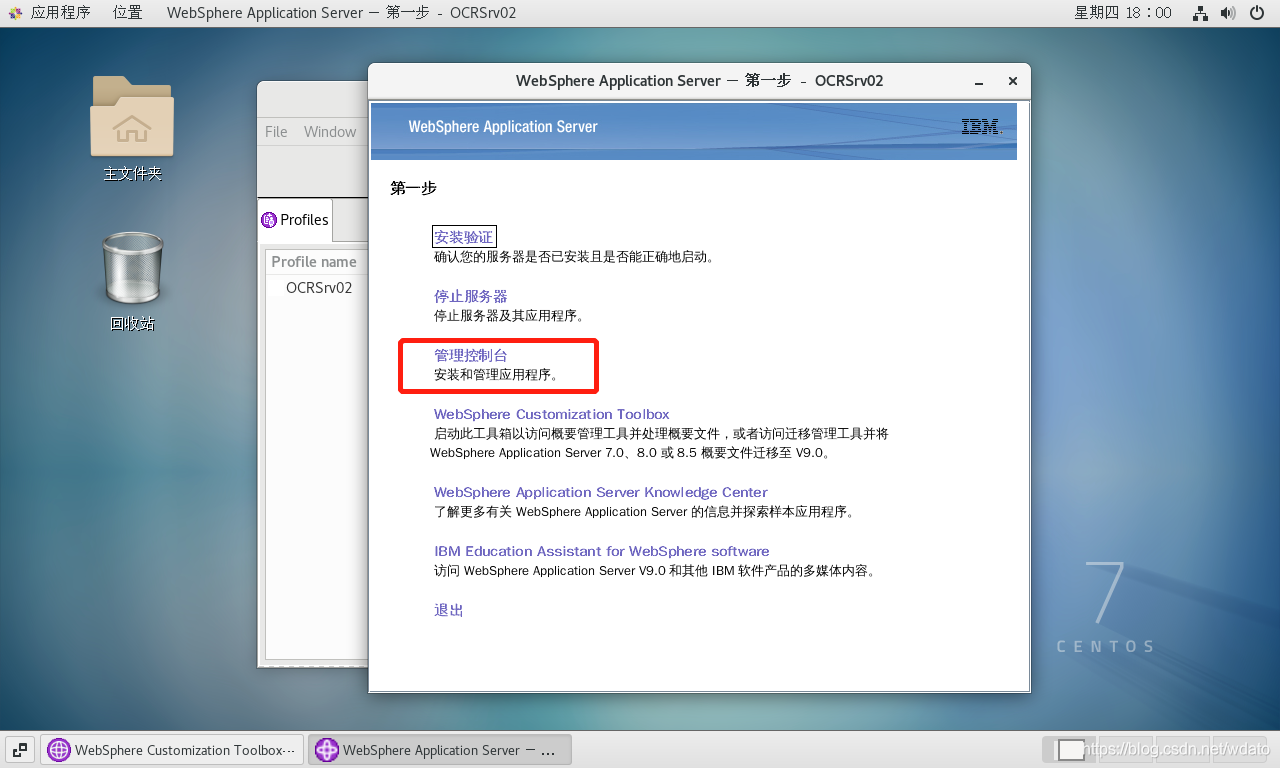Open the 管理控制台 link

click(x=471, y=355)
